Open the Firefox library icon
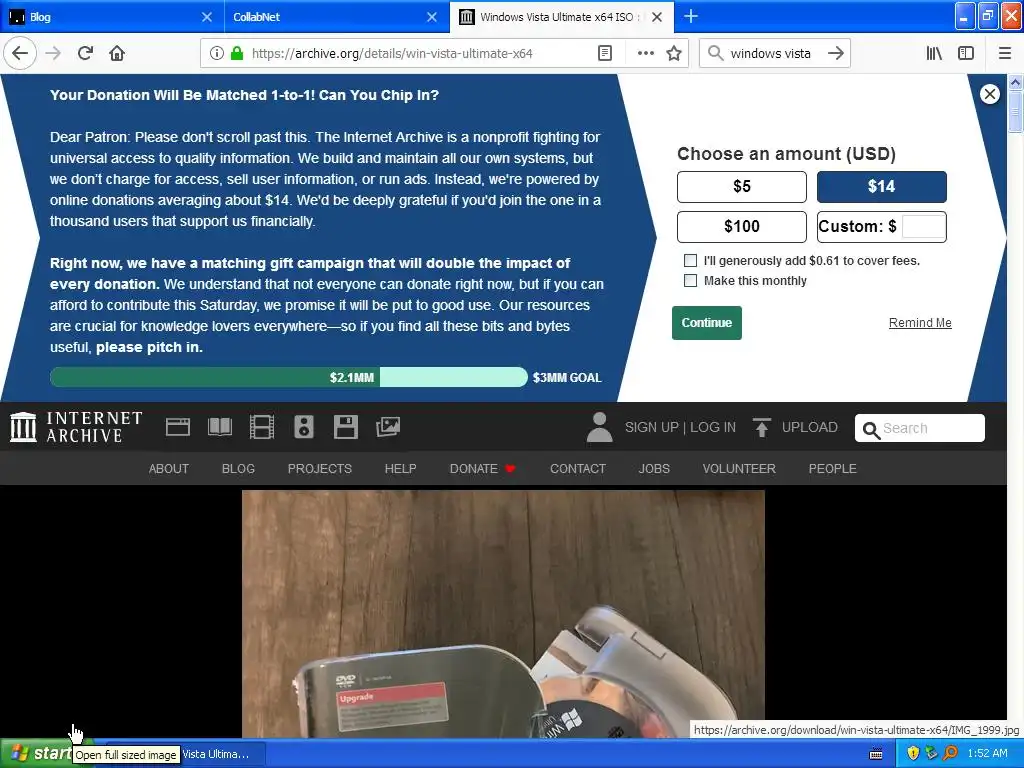Screen dimensions: 1024x768 point(934,53)
